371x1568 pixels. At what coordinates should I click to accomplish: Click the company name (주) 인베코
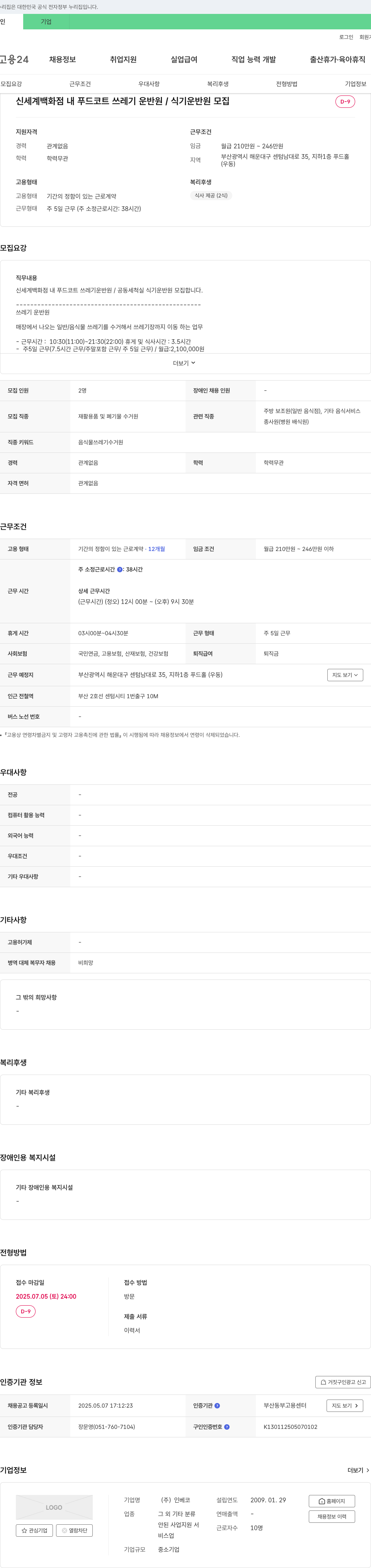point(175,1500)
